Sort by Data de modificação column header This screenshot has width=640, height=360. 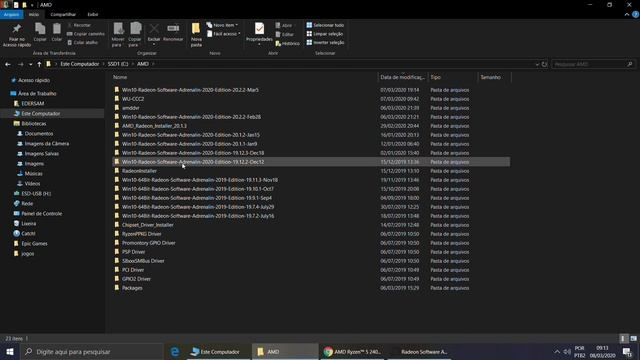click(402, 77)
